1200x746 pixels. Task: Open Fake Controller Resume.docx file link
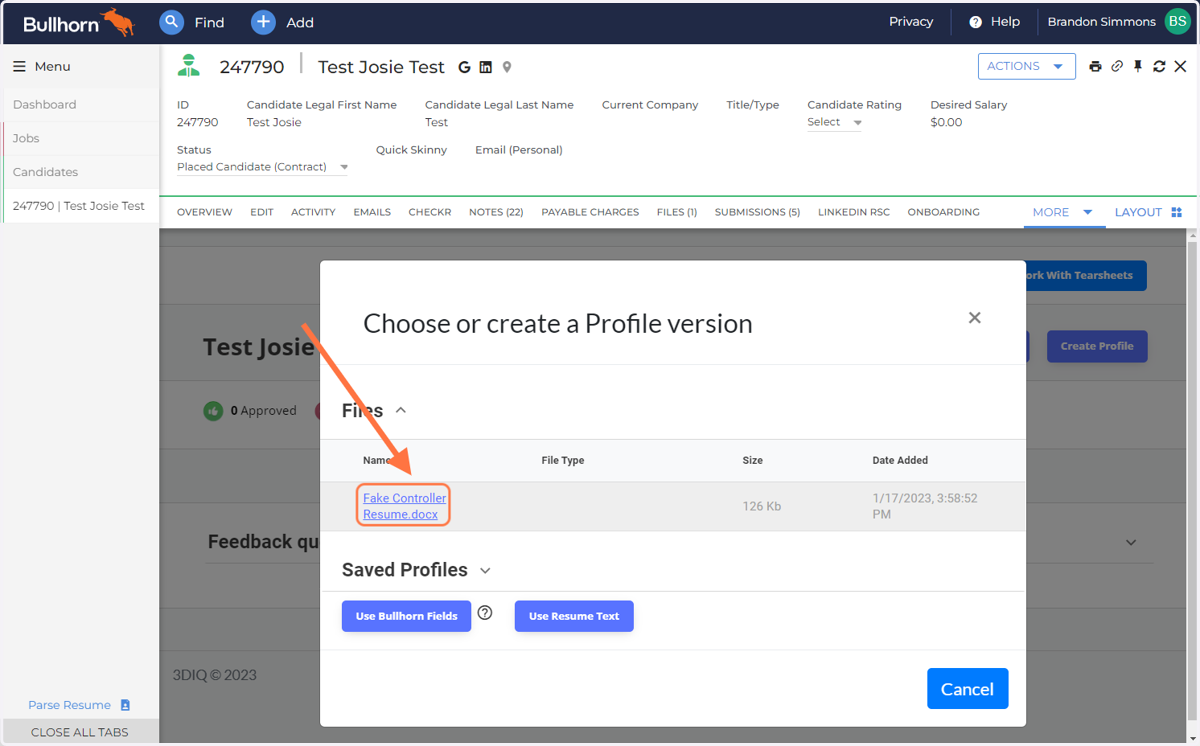tap(404, 506)
